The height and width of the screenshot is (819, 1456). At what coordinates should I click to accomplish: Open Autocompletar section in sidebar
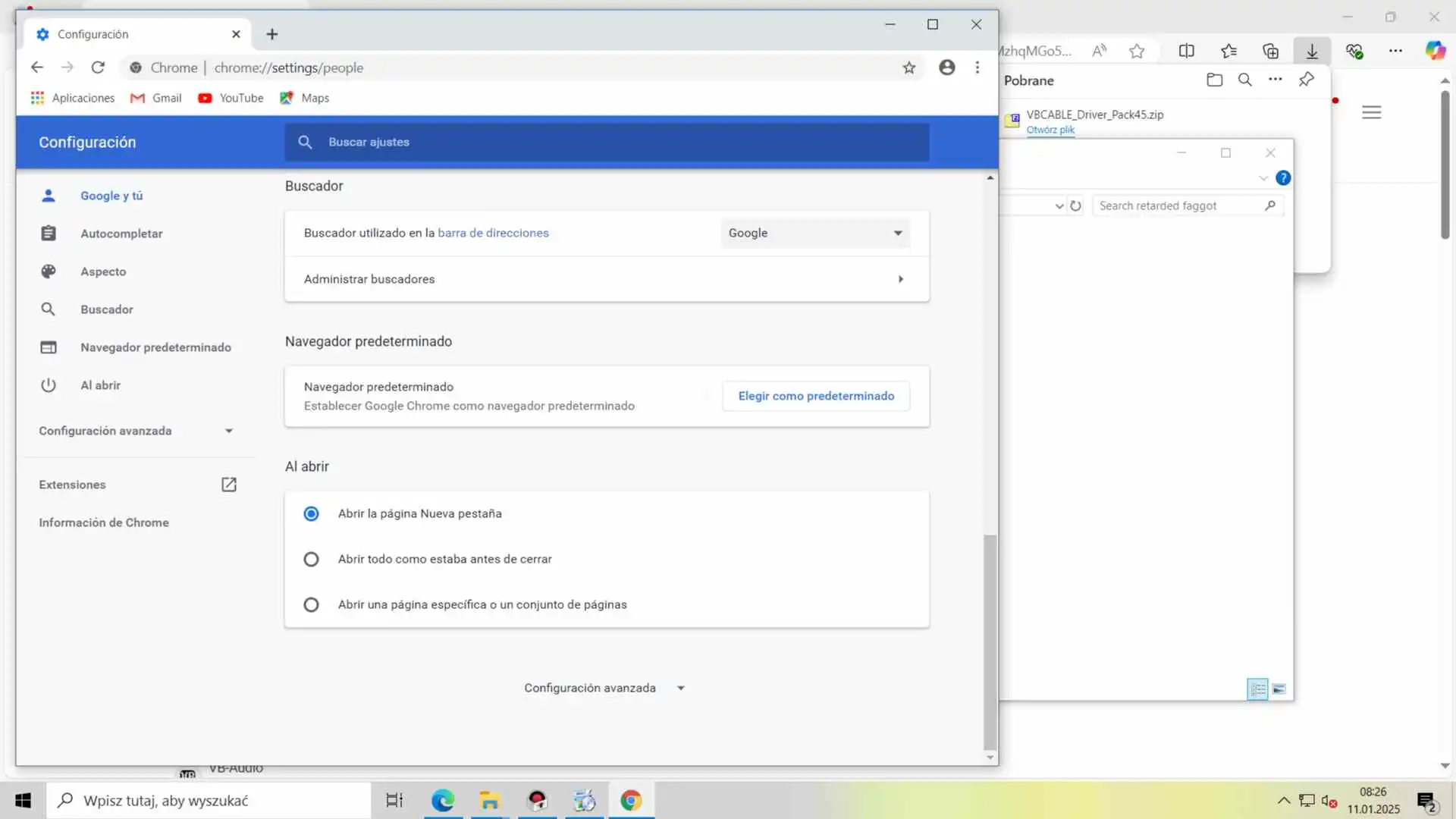(121, 234)
